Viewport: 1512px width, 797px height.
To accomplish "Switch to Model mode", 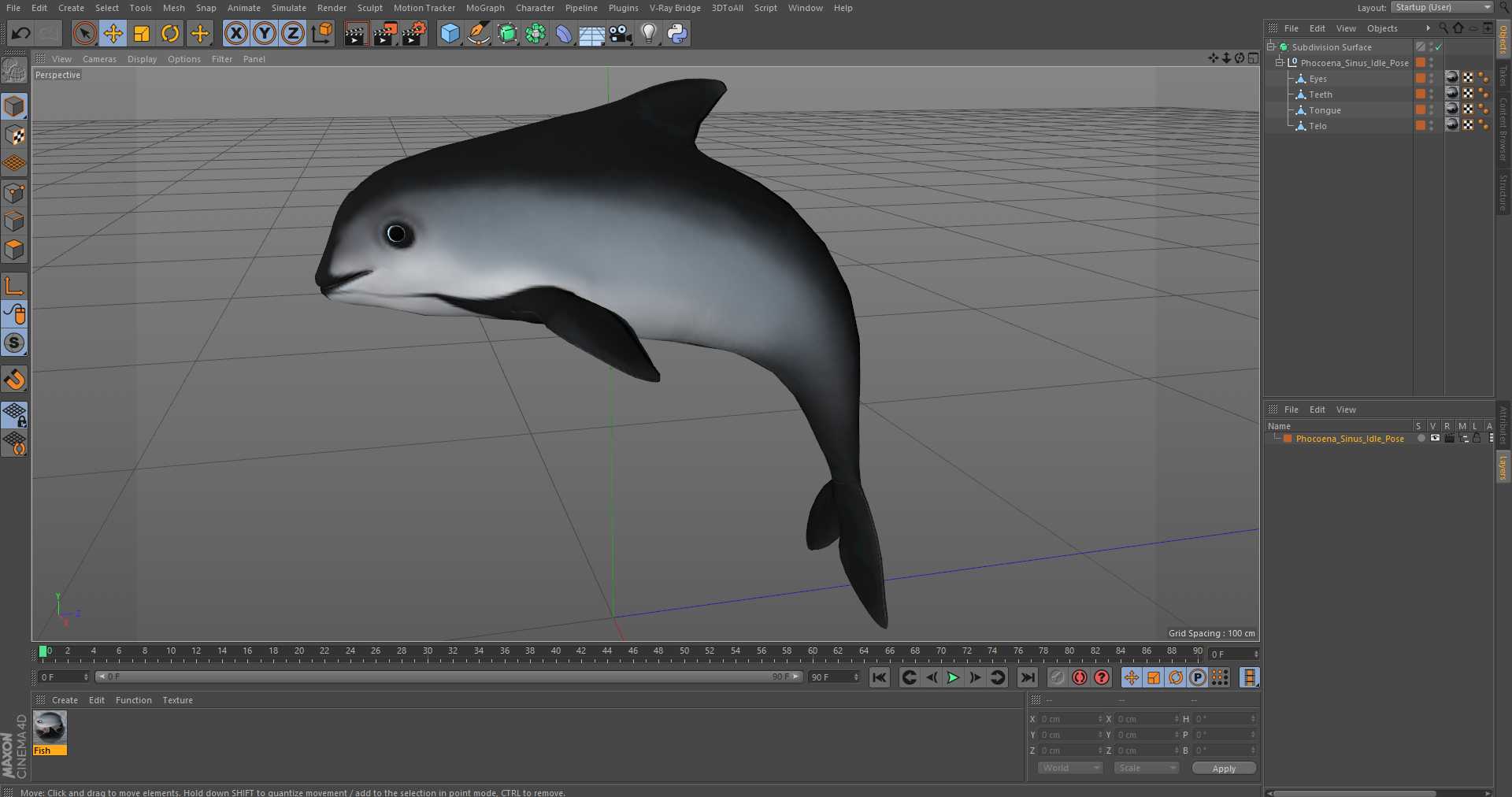I will coord(14,106).
